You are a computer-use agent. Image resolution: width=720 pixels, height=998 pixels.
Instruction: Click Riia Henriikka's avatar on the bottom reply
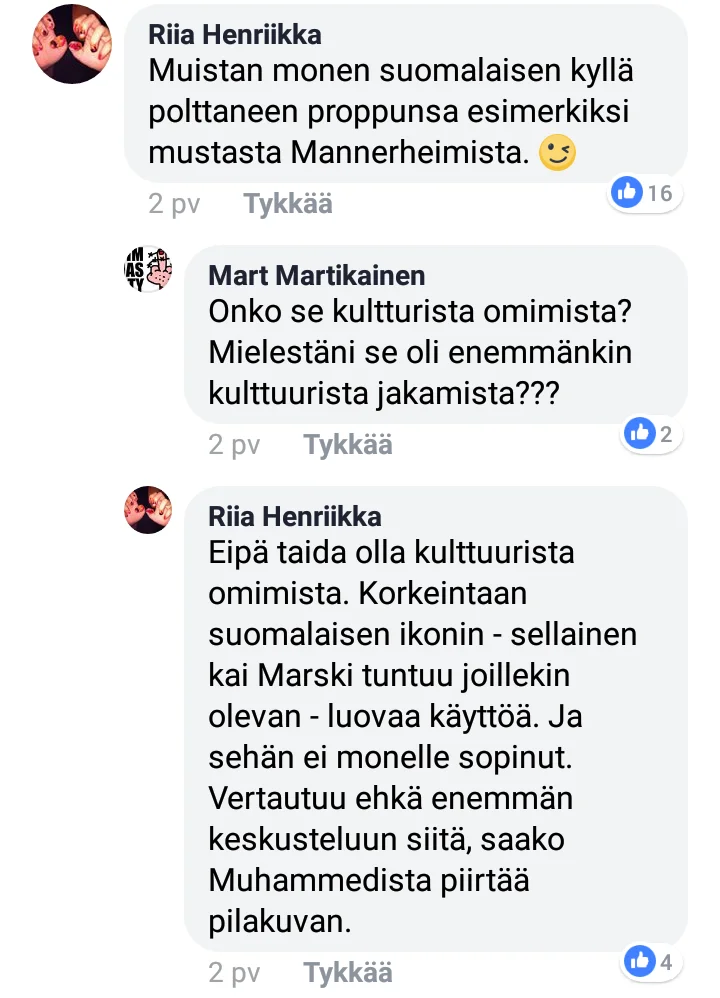pyautogui.click(x=148, y=509)
